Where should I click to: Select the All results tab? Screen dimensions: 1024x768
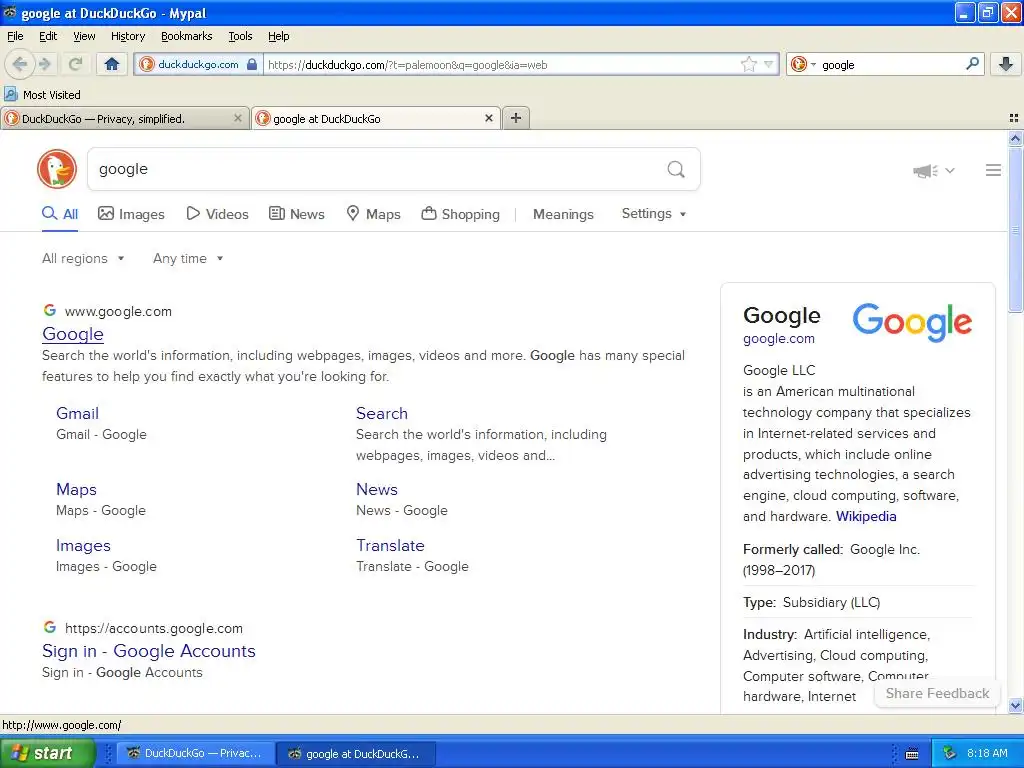60,214
